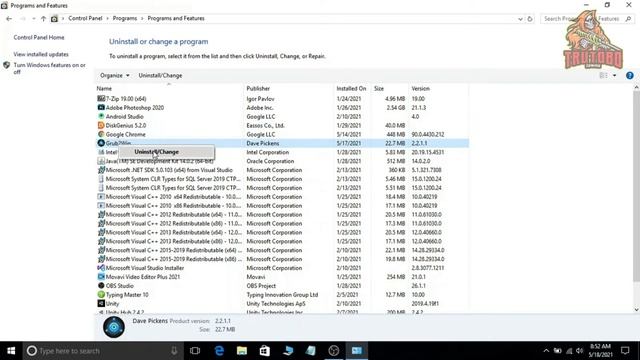Click the OBS icon on taskbar

(333, 351)
